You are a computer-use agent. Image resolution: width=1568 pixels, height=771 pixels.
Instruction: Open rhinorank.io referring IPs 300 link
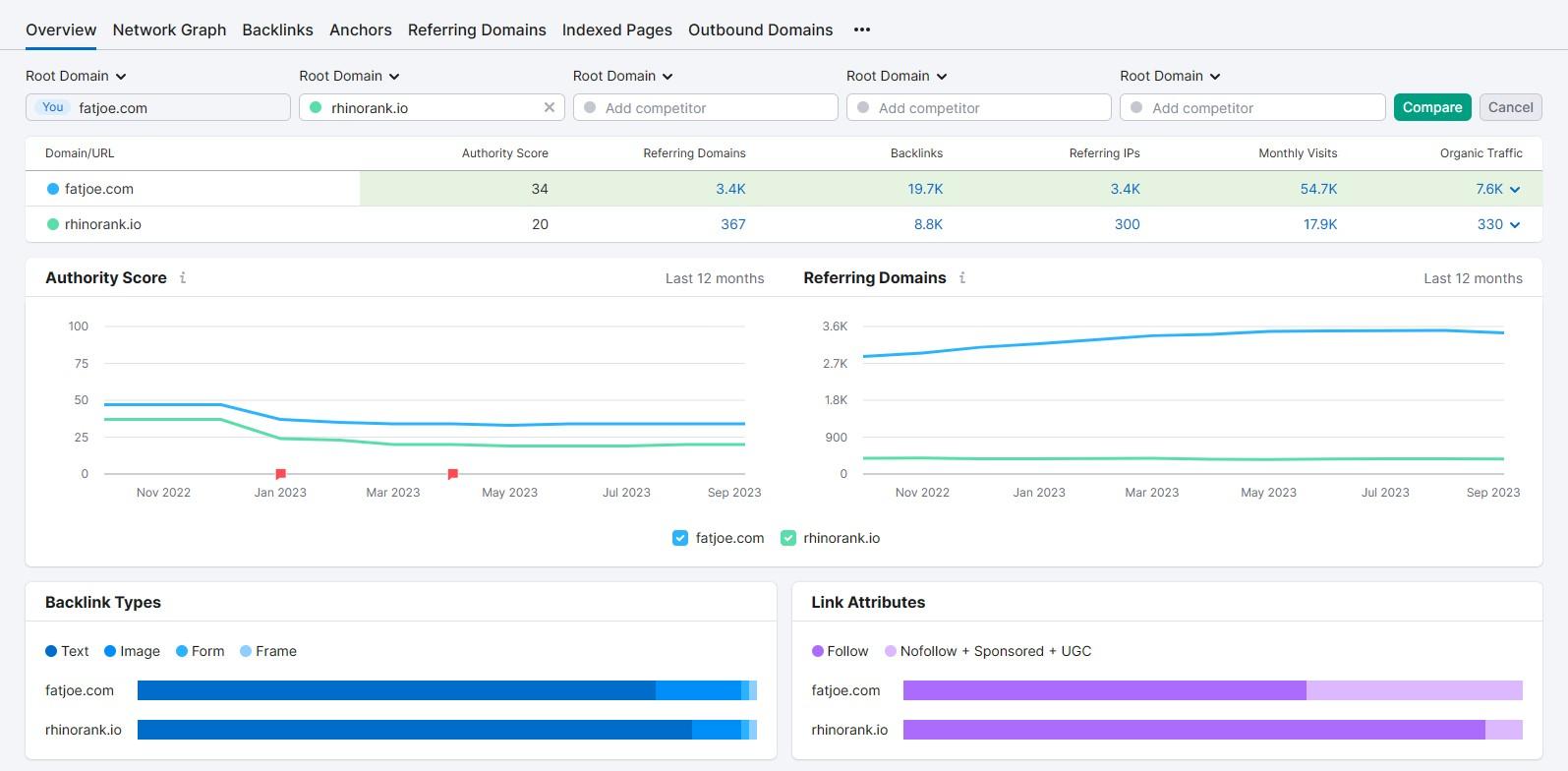1128,224
